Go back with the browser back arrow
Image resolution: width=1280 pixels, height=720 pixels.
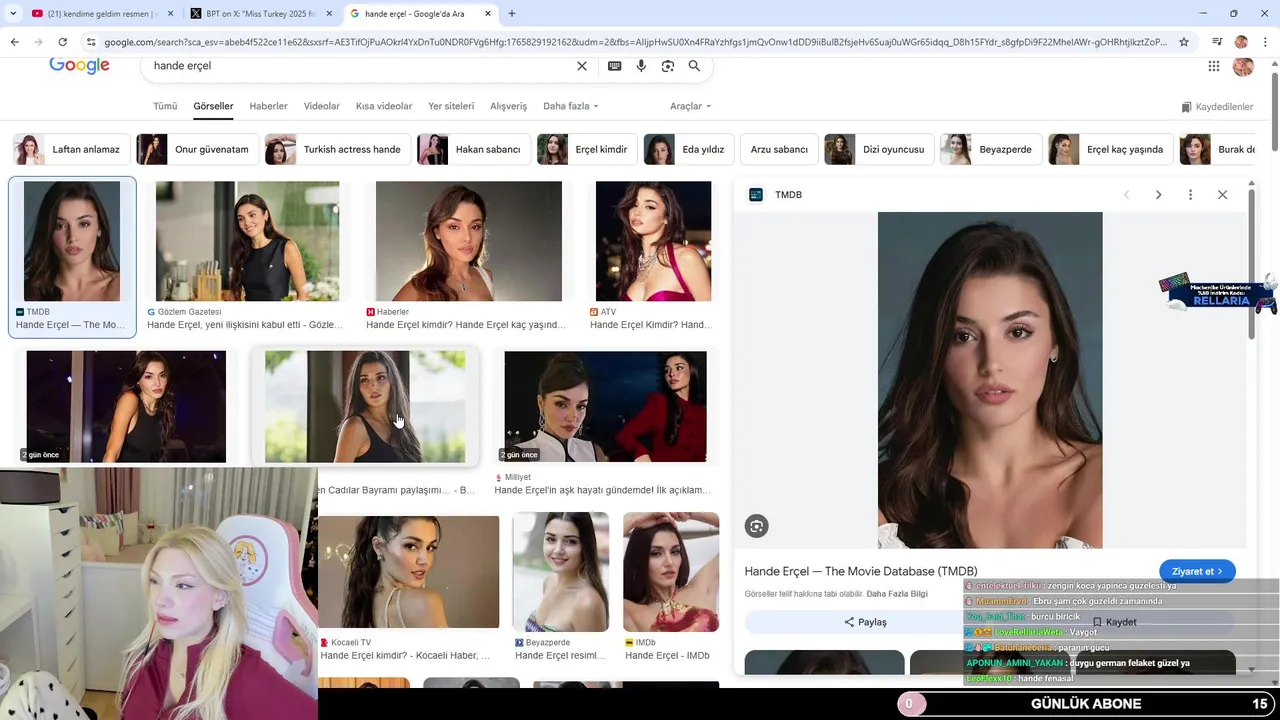click(14, 42)
